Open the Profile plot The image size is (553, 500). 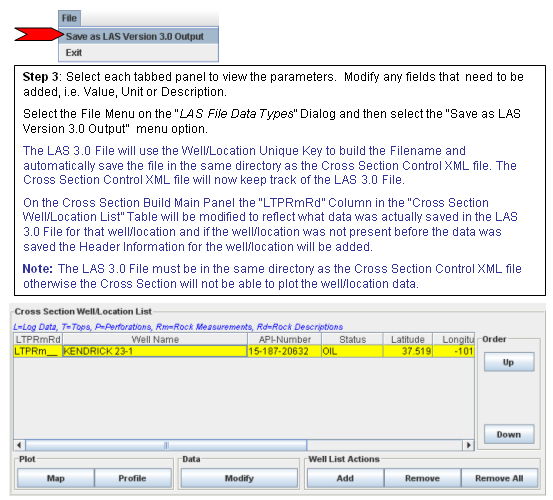133,478
